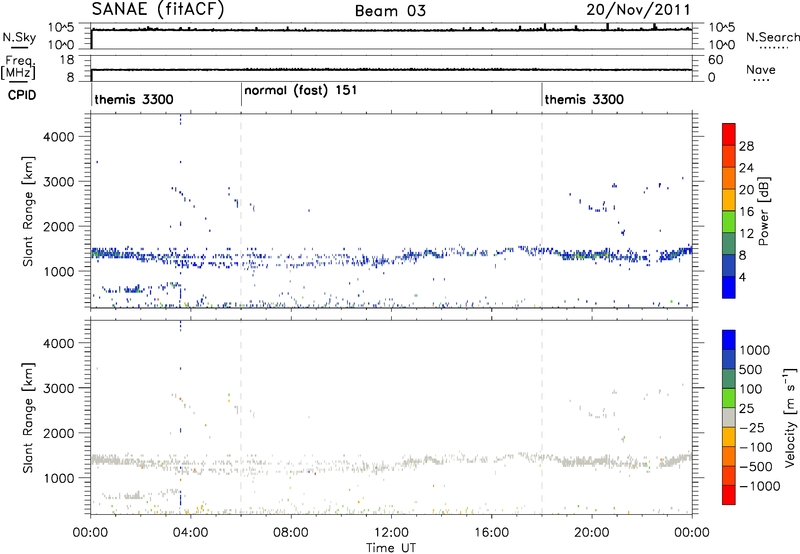800x554 pixels.
Task: Click velocity colorbar value -1000
Action: pyautogui.click(x=760, y=486)
